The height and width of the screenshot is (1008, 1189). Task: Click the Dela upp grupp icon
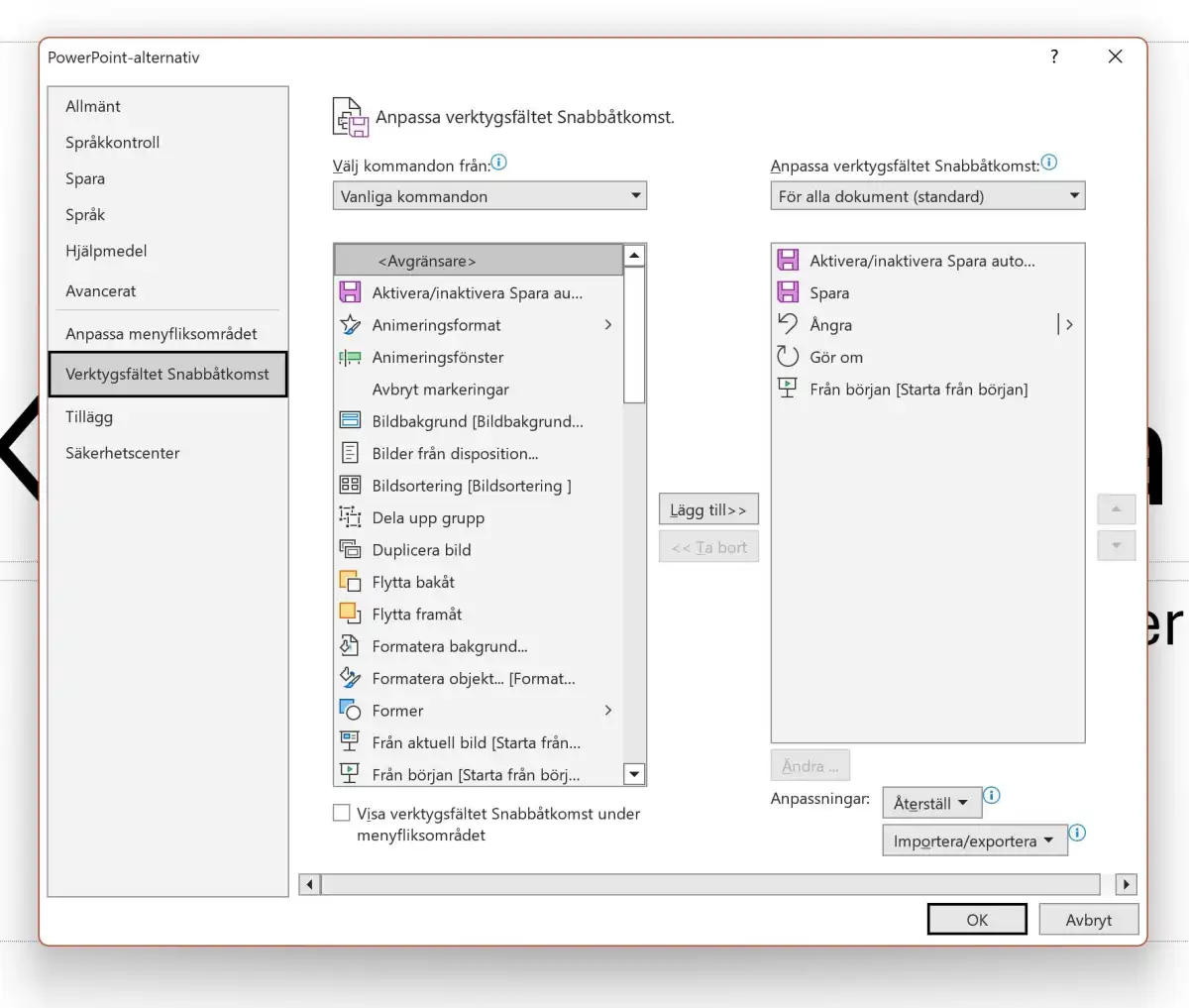[350, 517]
